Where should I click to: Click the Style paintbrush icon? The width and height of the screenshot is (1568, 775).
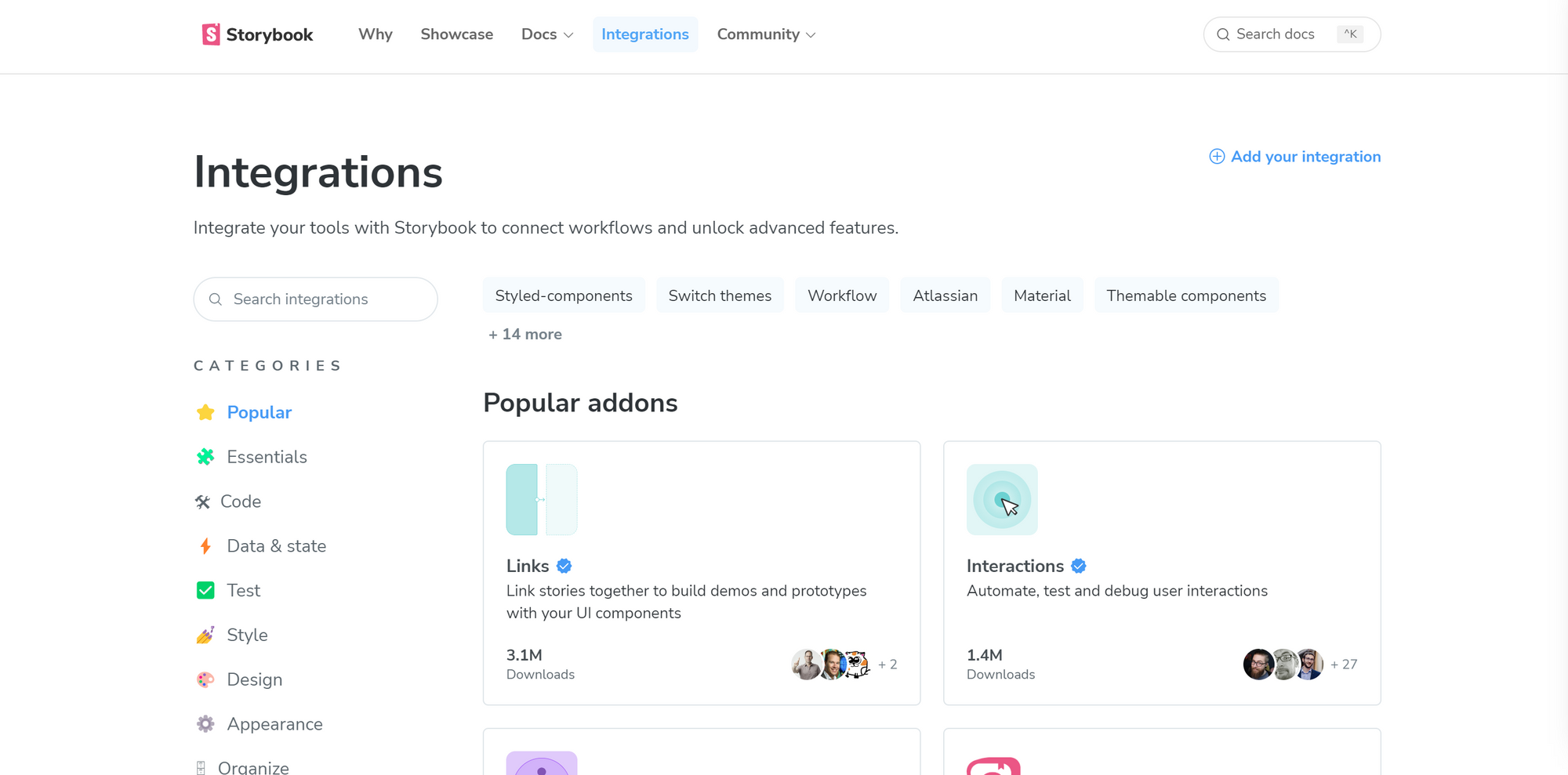pyautogui.click(x=205, y=635)
